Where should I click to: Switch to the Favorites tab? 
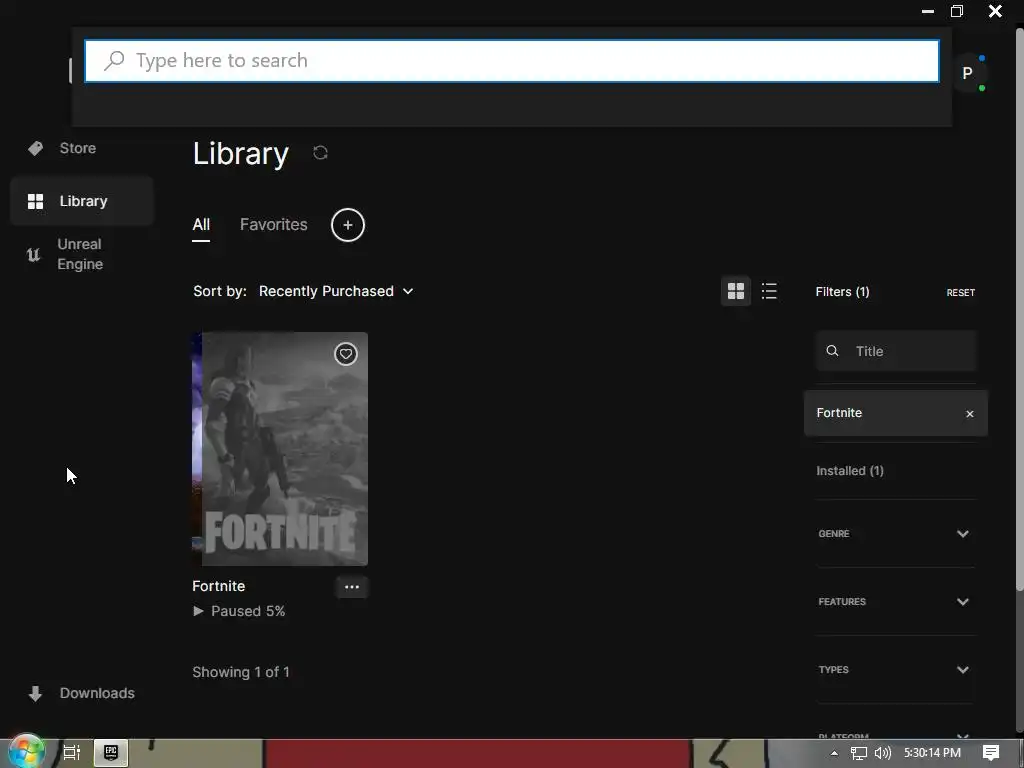tap(274, 225)
